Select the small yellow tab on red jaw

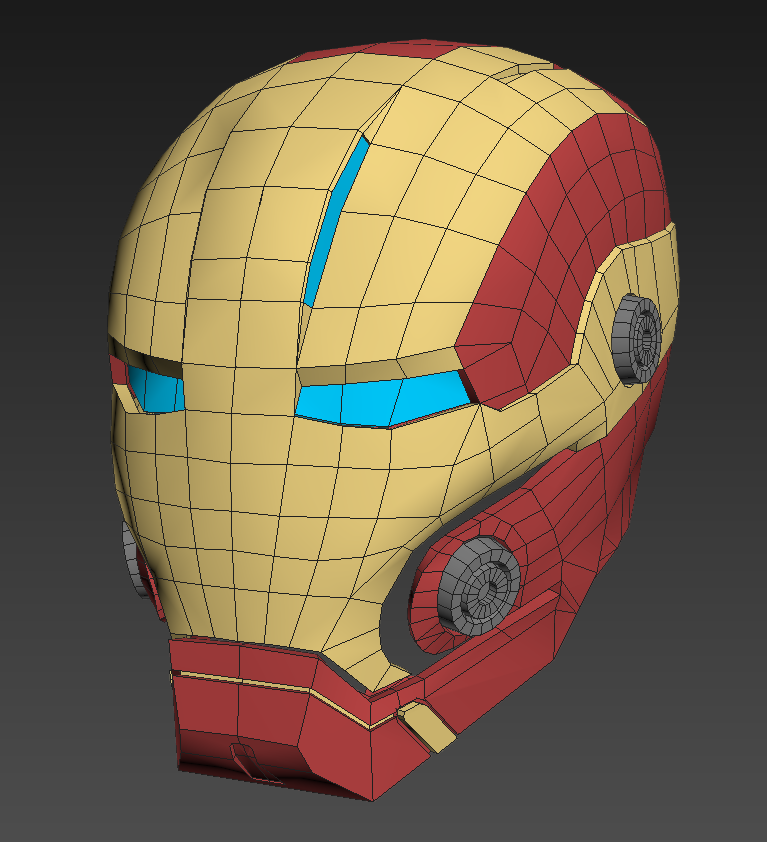(x=427, y=727)
